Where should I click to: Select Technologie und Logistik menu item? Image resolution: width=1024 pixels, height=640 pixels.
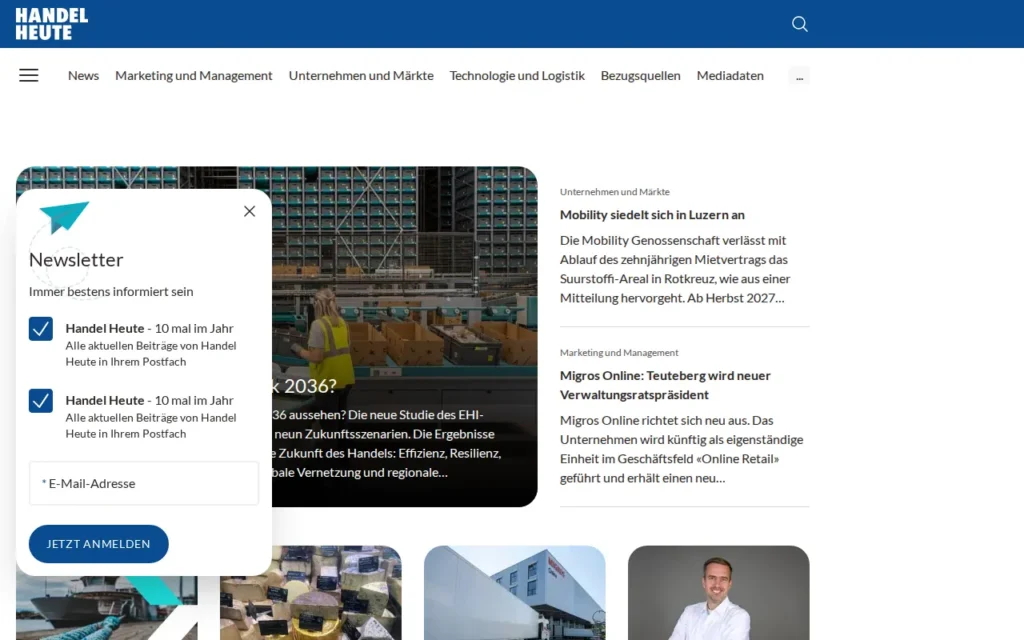tap(517, 76)
